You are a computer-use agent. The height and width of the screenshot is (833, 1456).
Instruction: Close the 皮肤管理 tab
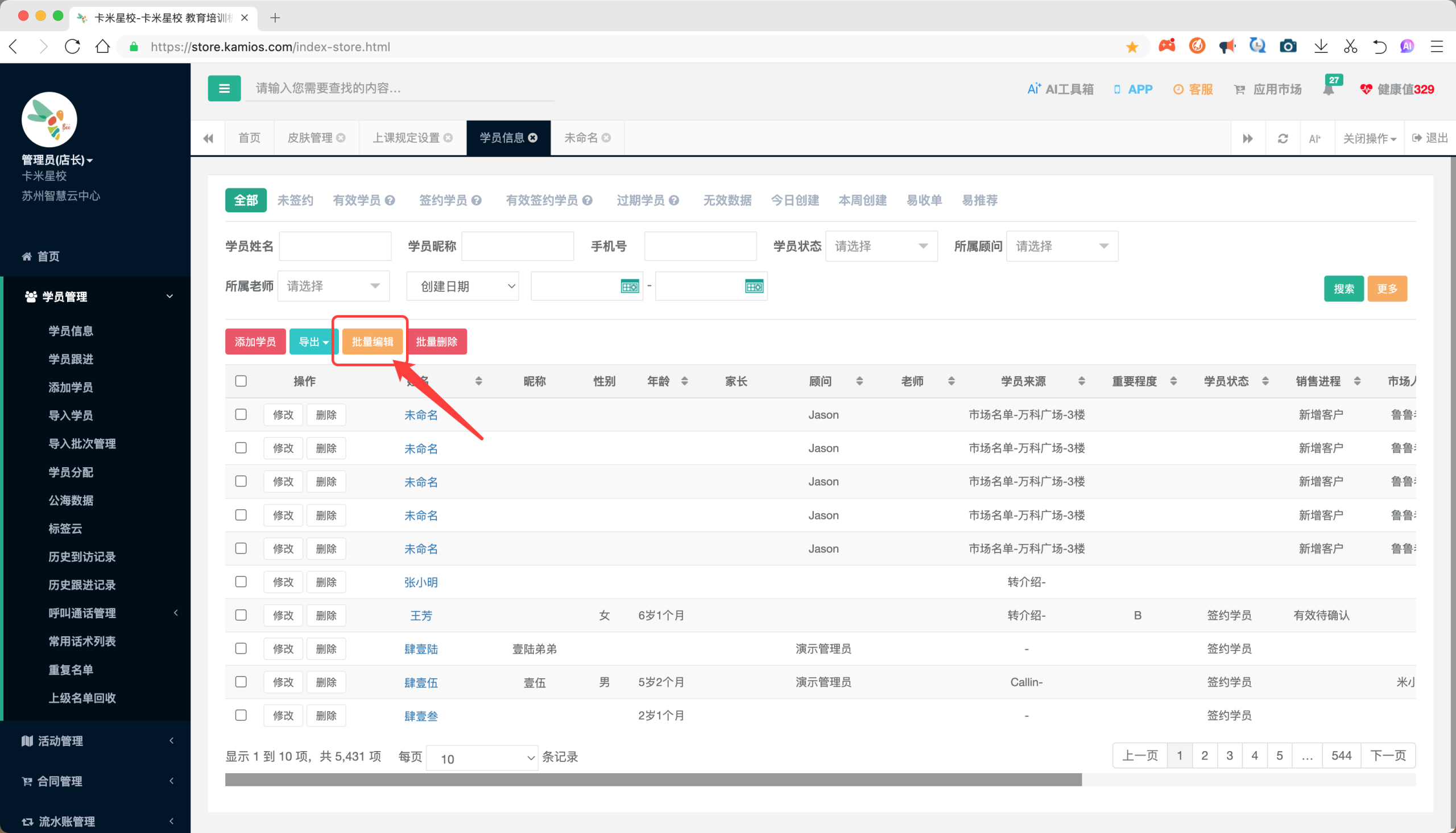click(x=341, y=138)
